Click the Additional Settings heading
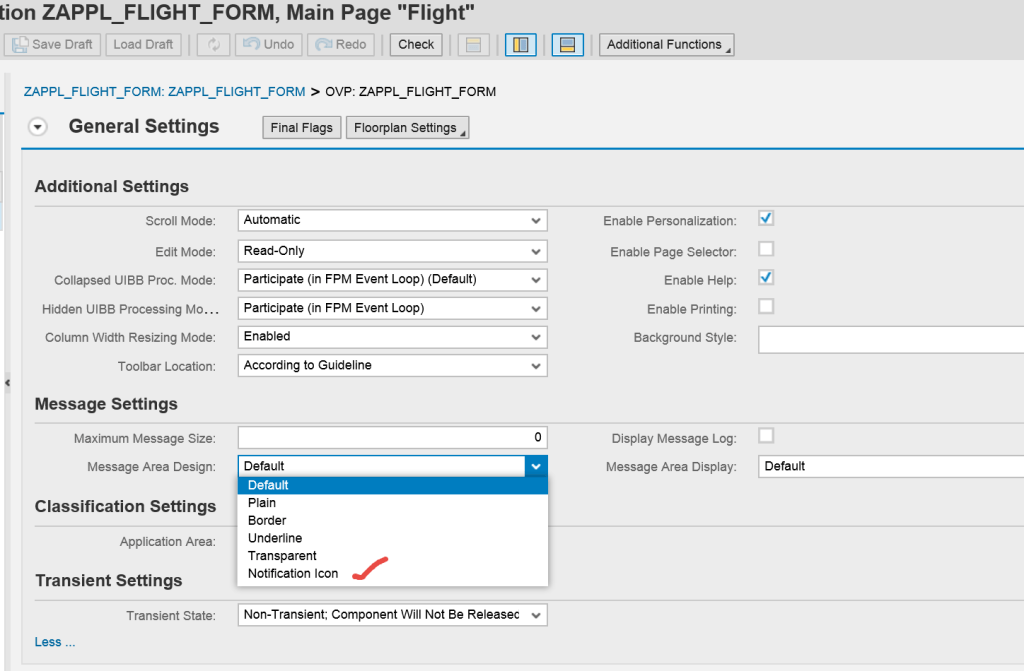This screenshot has width=1024, height=671. point(112,186)
